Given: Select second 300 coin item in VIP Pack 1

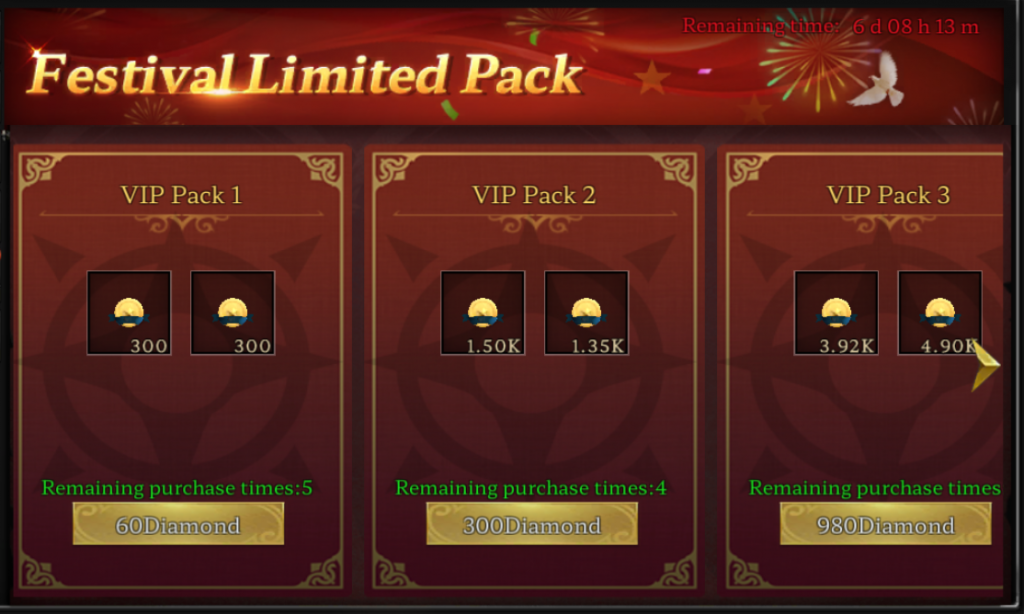Looking at the screenshot, I should pos(232,313).
